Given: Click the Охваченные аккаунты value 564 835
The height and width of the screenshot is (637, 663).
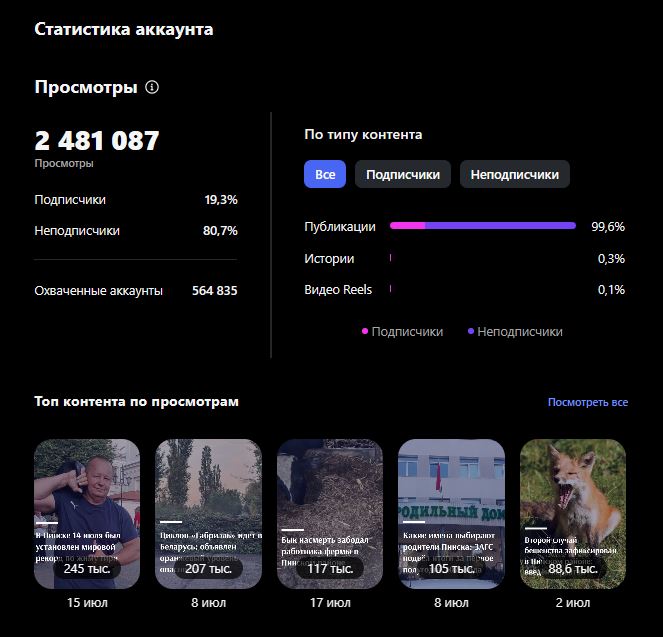Looking at the screenshot, I should (214, 290).
